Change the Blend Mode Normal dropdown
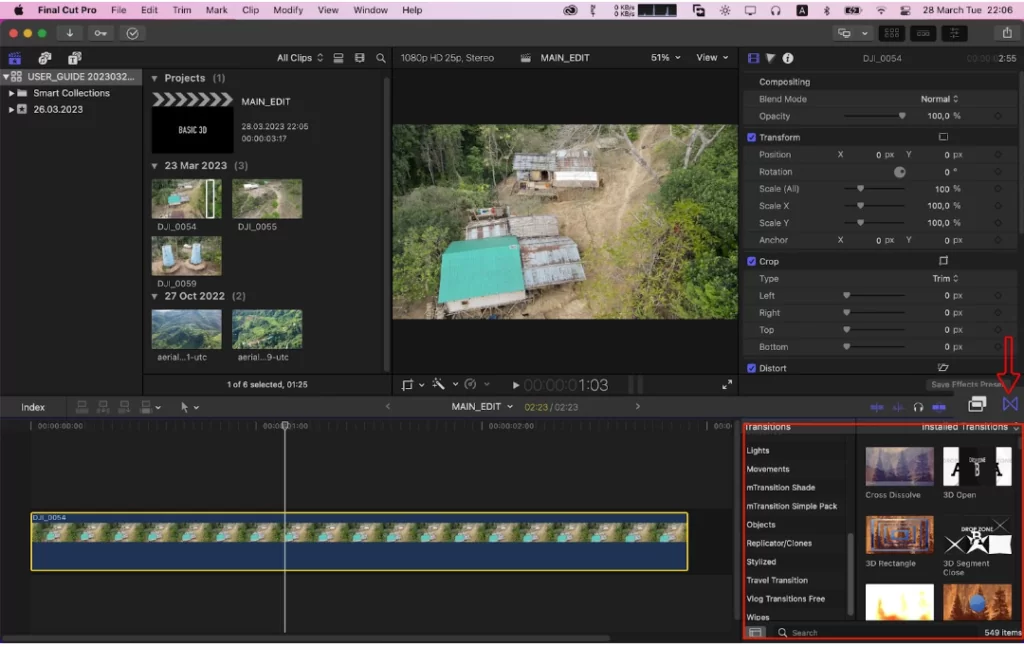Screen dimensions: 1024x647 (x=939, y=99)
